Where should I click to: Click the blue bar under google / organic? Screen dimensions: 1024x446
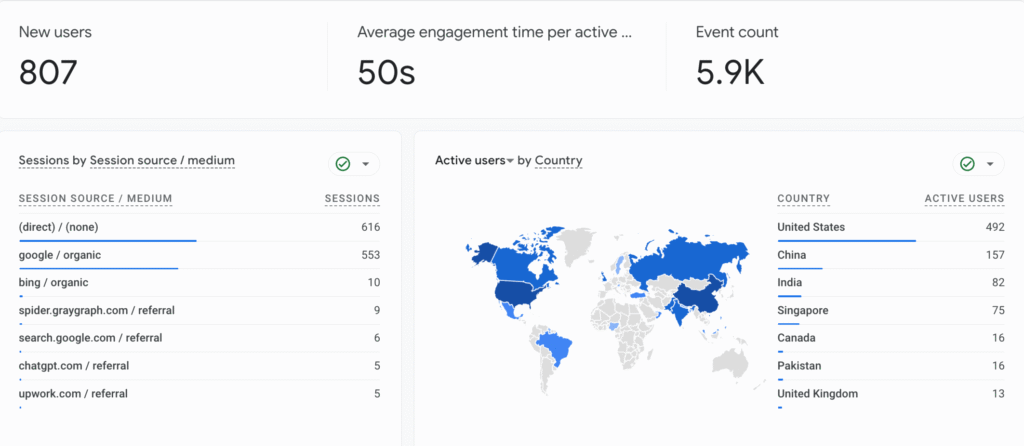[98, 268]
